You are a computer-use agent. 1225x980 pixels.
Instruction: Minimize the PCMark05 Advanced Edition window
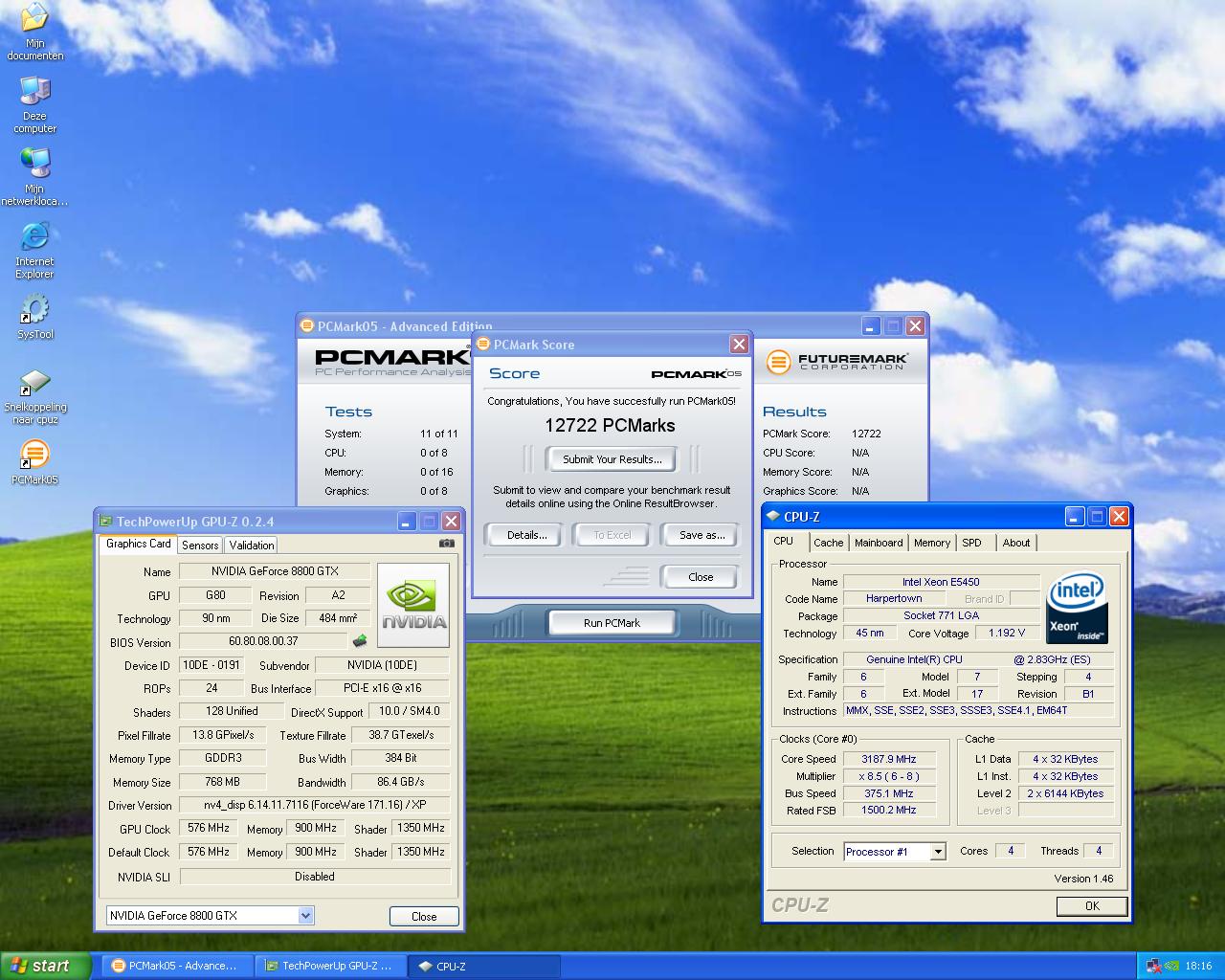870,325
